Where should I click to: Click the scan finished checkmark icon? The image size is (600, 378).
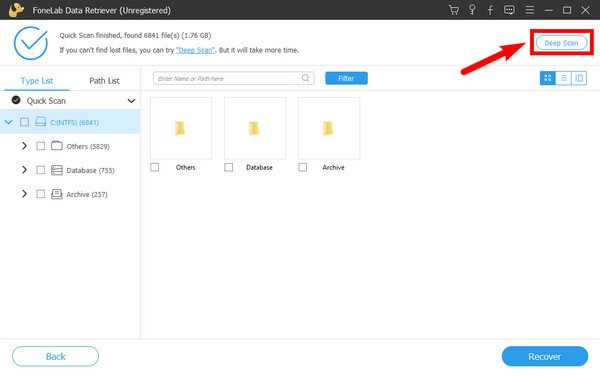pyautogui.click(x=31, y=43)
